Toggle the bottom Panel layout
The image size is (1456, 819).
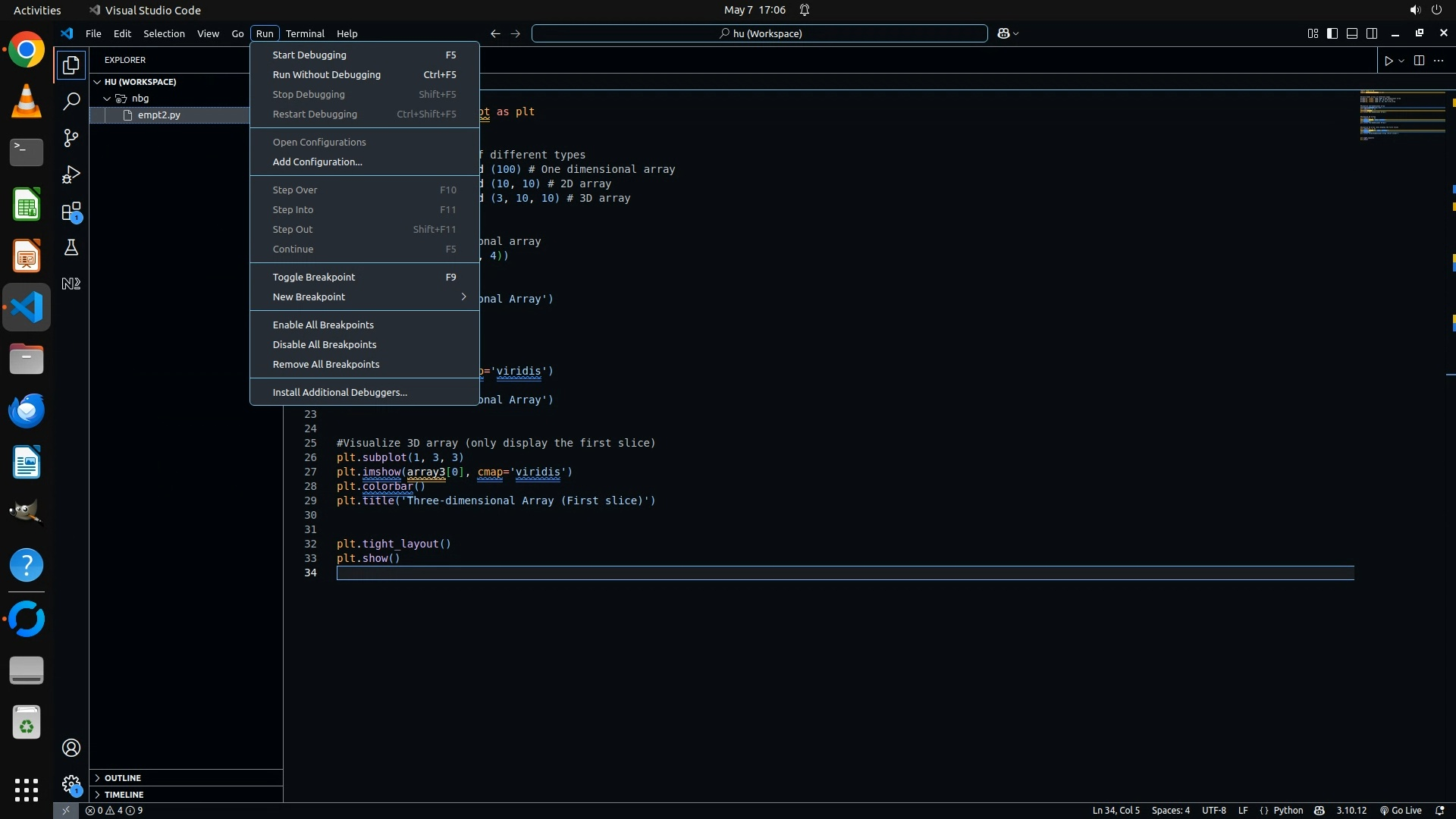(x=1352, y=33)
